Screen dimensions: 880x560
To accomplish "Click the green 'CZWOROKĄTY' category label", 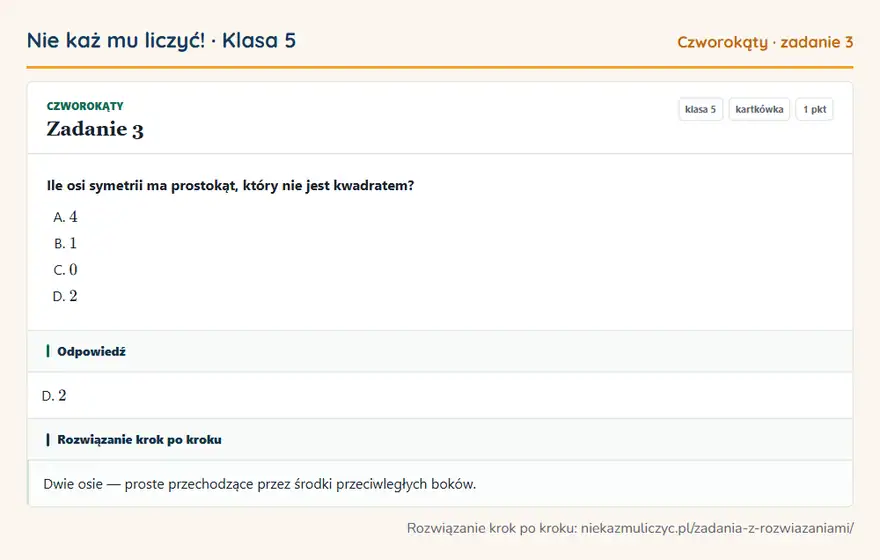I will (85, 106).
